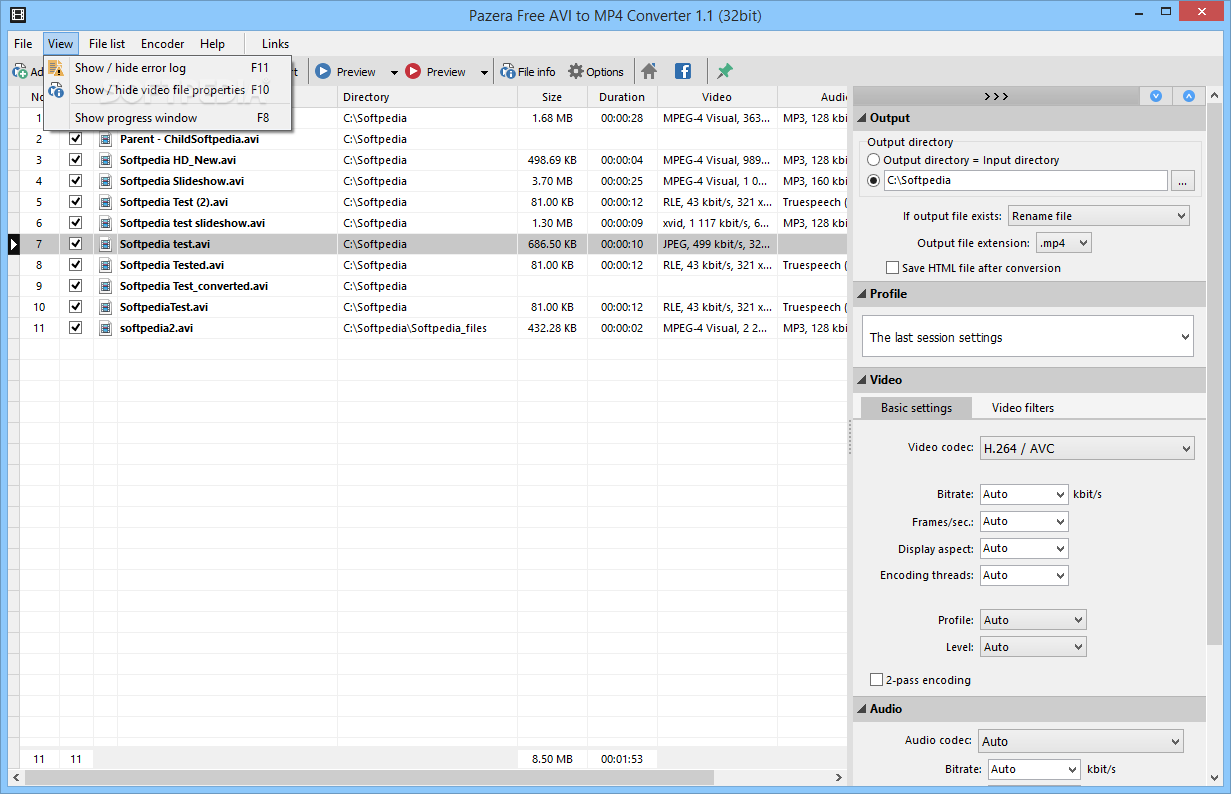Screen dimensions: 1231x794
Task: Open the Help menu
Action: point(212,44)
